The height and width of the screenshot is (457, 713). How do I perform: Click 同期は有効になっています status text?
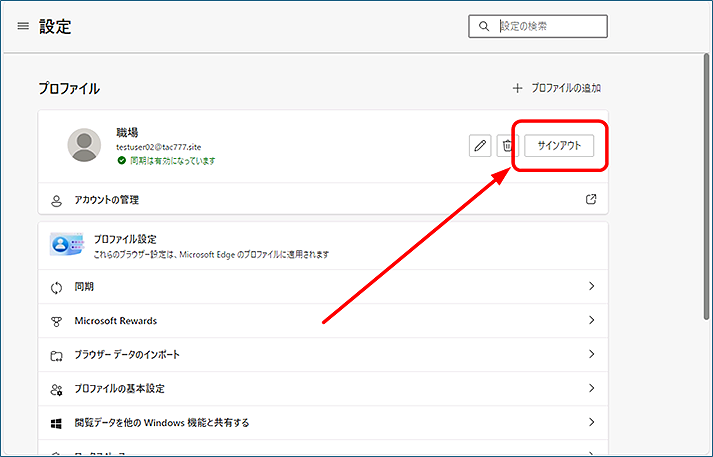(173, 161)
